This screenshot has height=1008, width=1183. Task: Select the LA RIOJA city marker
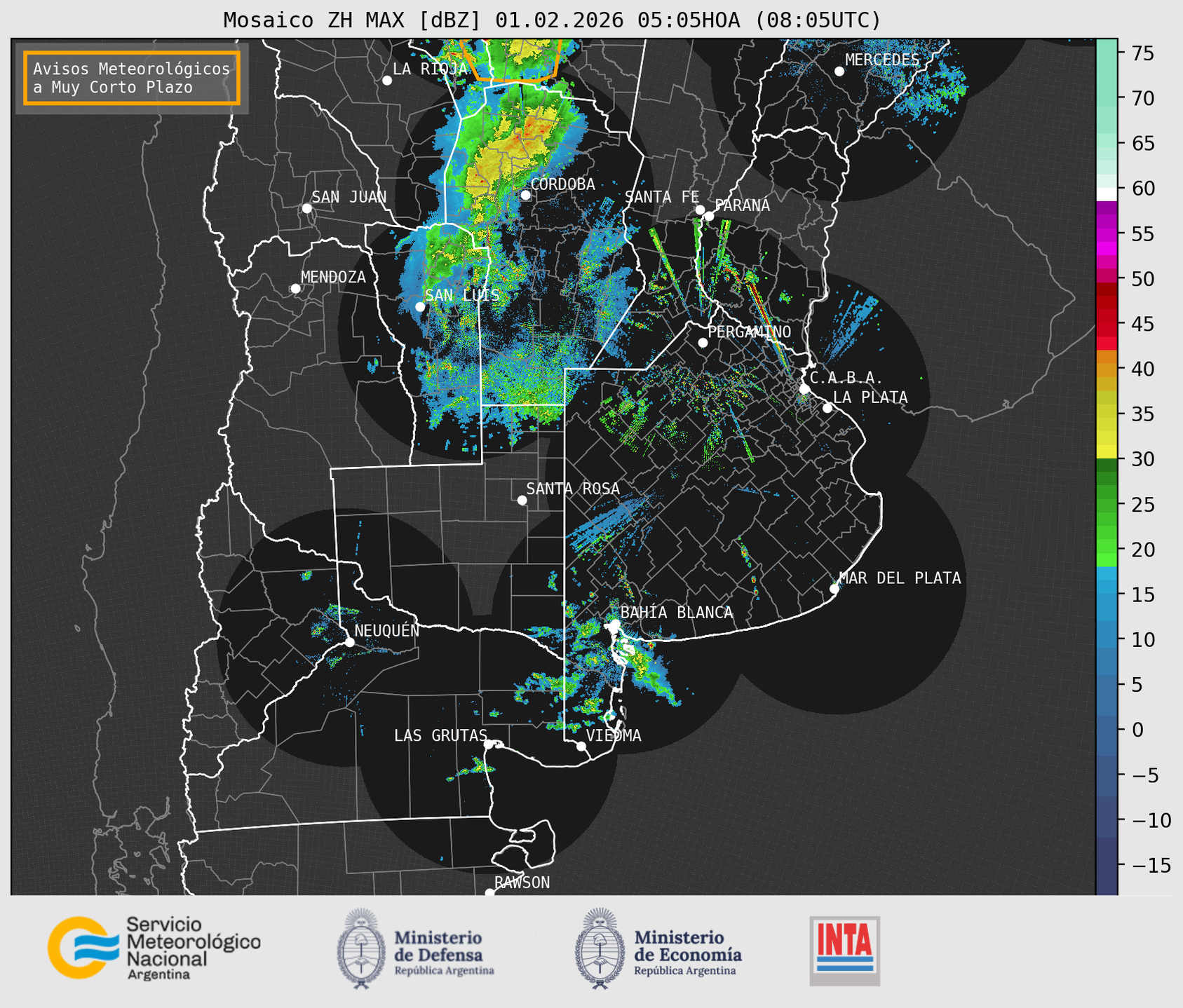pos(387,81)
